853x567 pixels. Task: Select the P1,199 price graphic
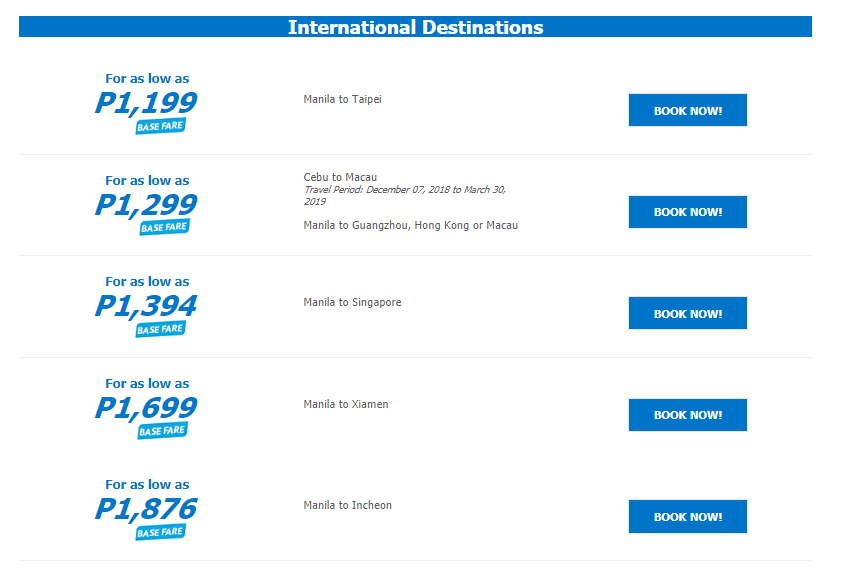point(146,103)
